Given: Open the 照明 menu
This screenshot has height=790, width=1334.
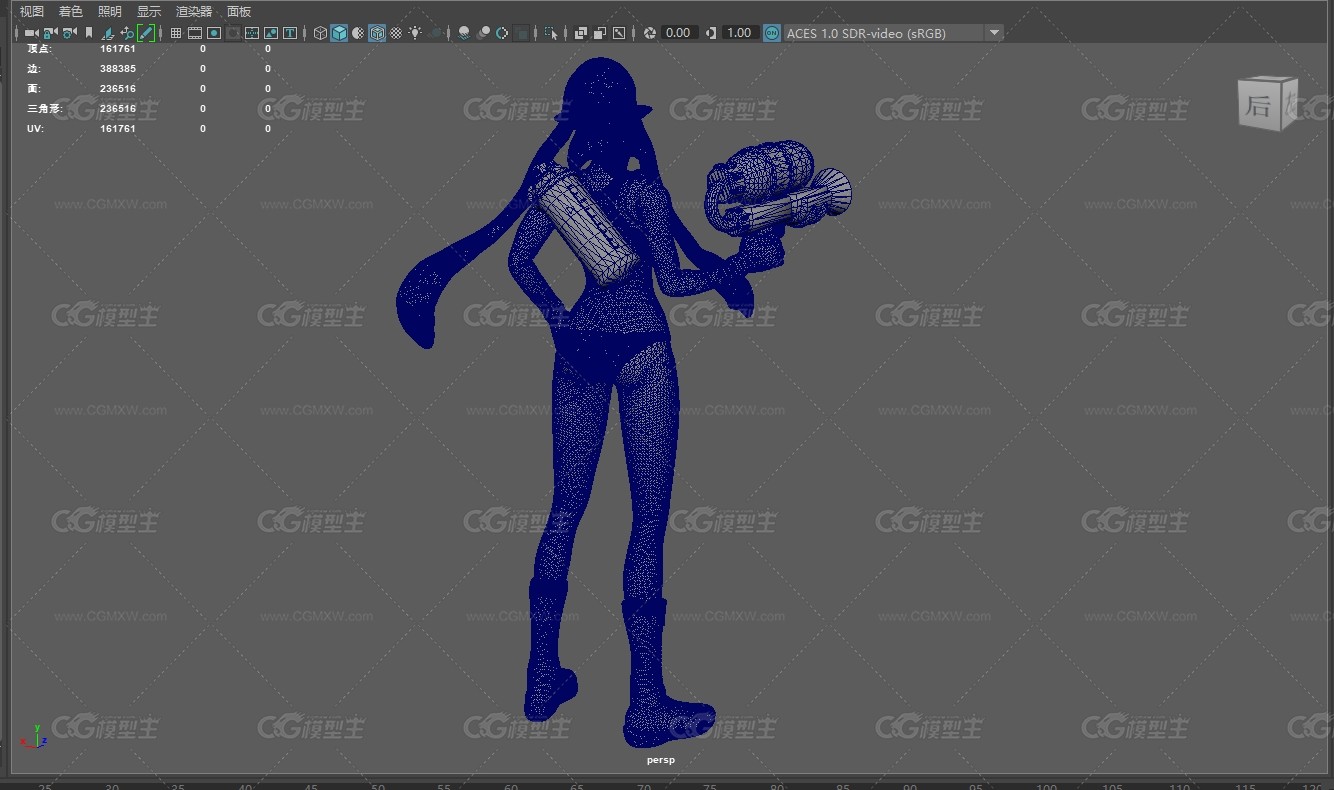Looking at the screenshot, I should coord(110,11).
